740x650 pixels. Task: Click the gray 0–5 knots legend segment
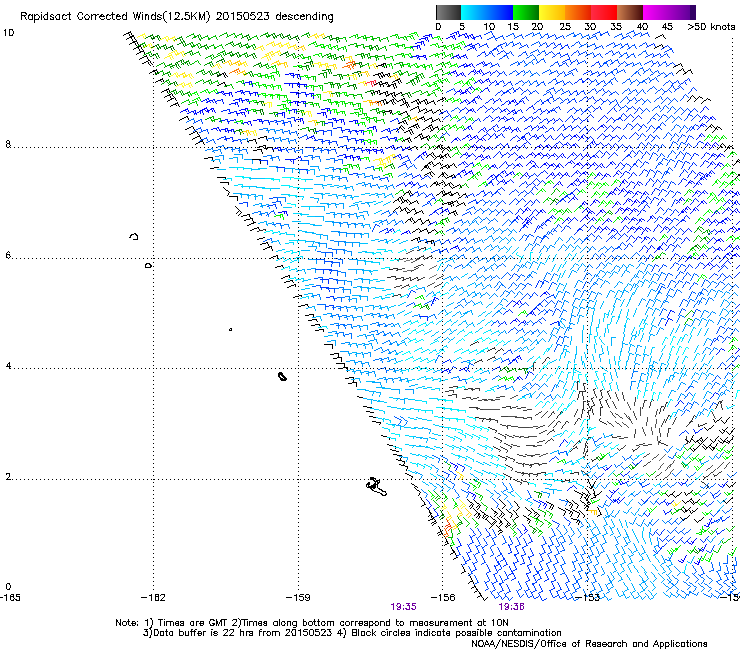pyautogui.click(x=448, y=12)
